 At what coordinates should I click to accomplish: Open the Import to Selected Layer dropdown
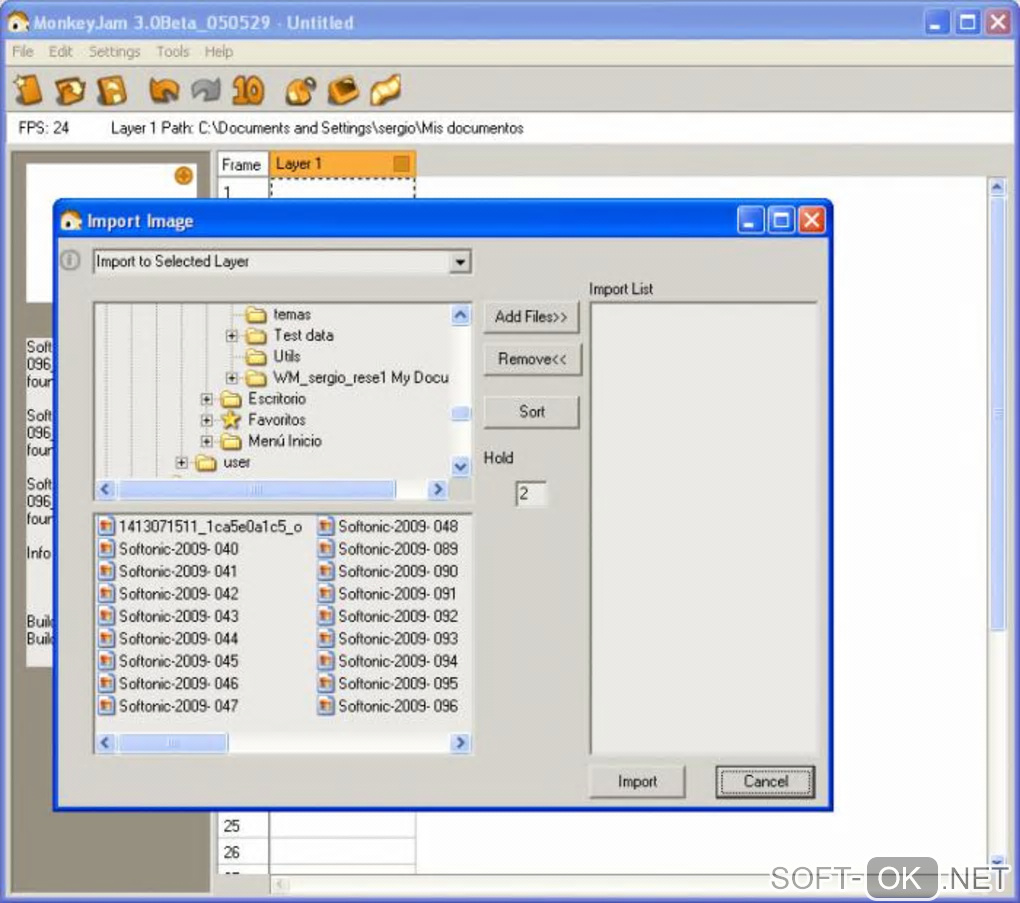(460, 262)
